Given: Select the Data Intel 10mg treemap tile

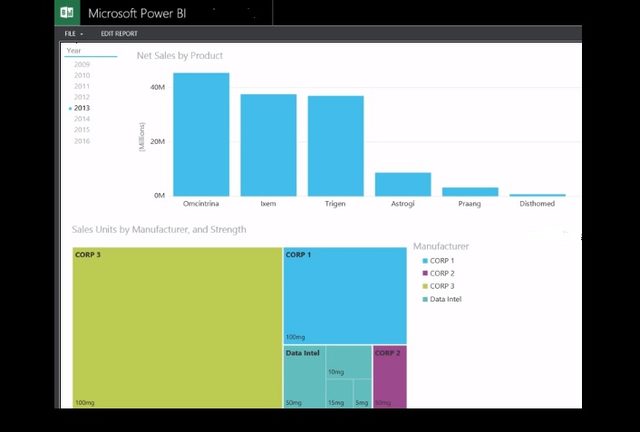Looking at the screenshot, I should pos(349,362).
